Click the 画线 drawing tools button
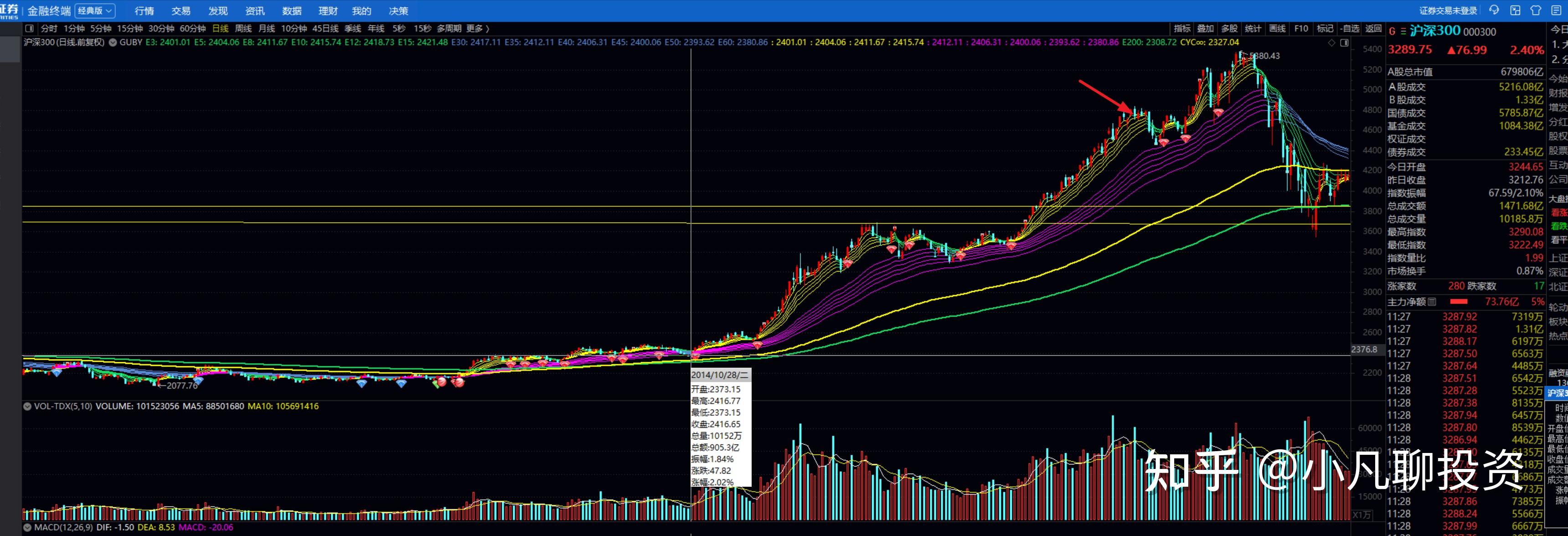1568x536 pixels. click(1277, 29)
